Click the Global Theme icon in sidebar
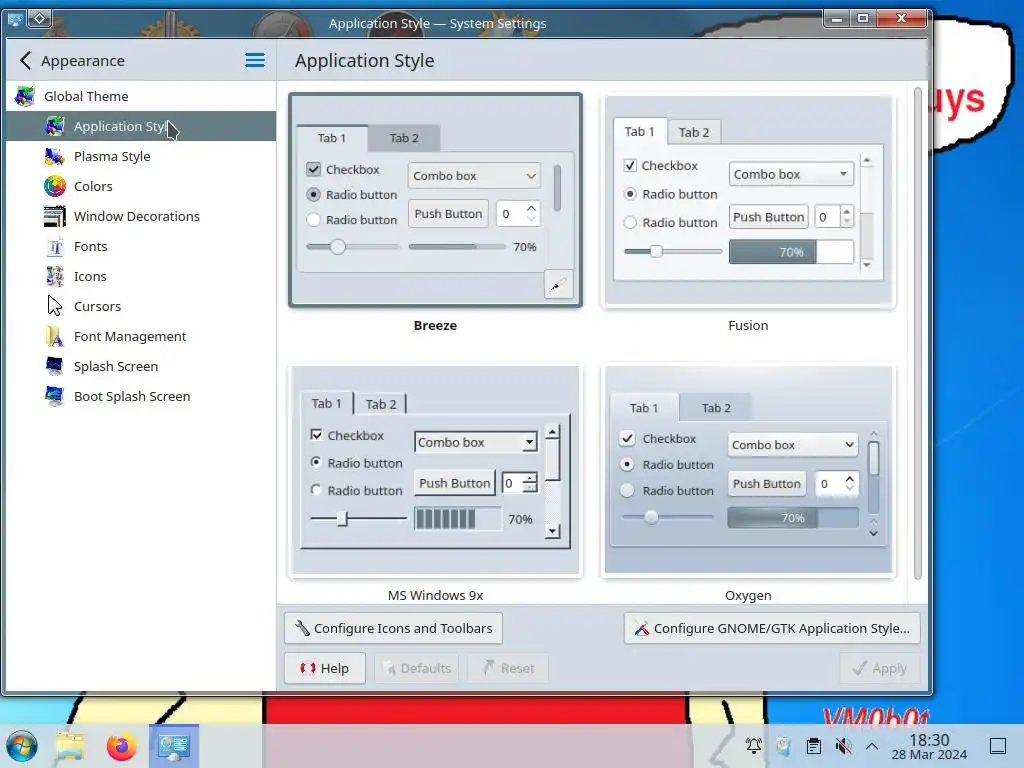 [x=25, y=96]
